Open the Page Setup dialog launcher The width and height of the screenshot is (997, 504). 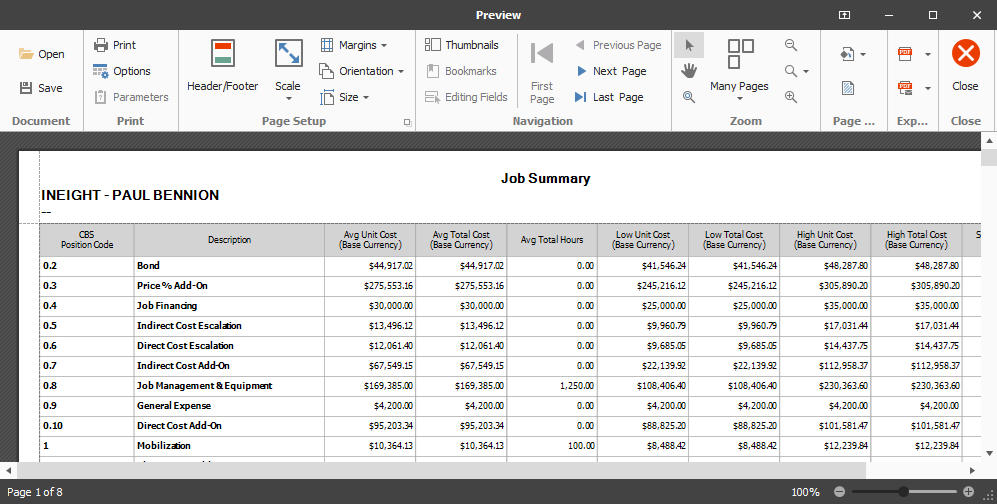[407, 122]
